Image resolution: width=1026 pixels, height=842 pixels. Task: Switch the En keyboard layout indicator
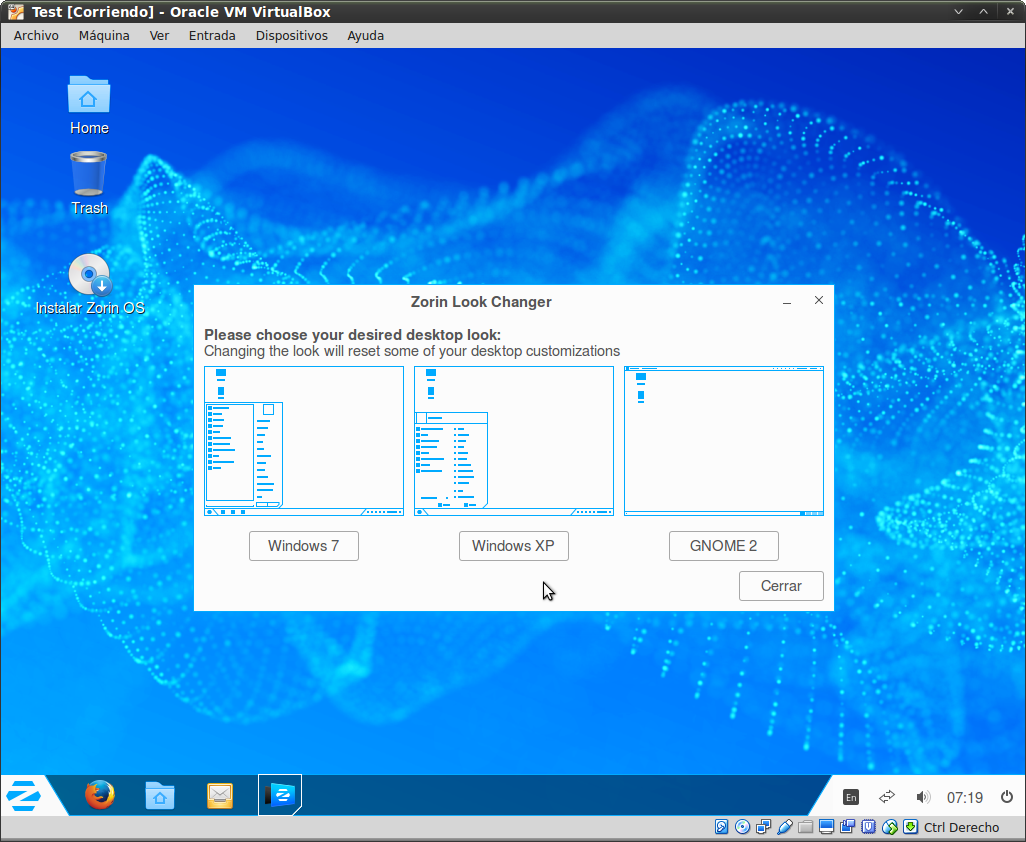point(851,797)
